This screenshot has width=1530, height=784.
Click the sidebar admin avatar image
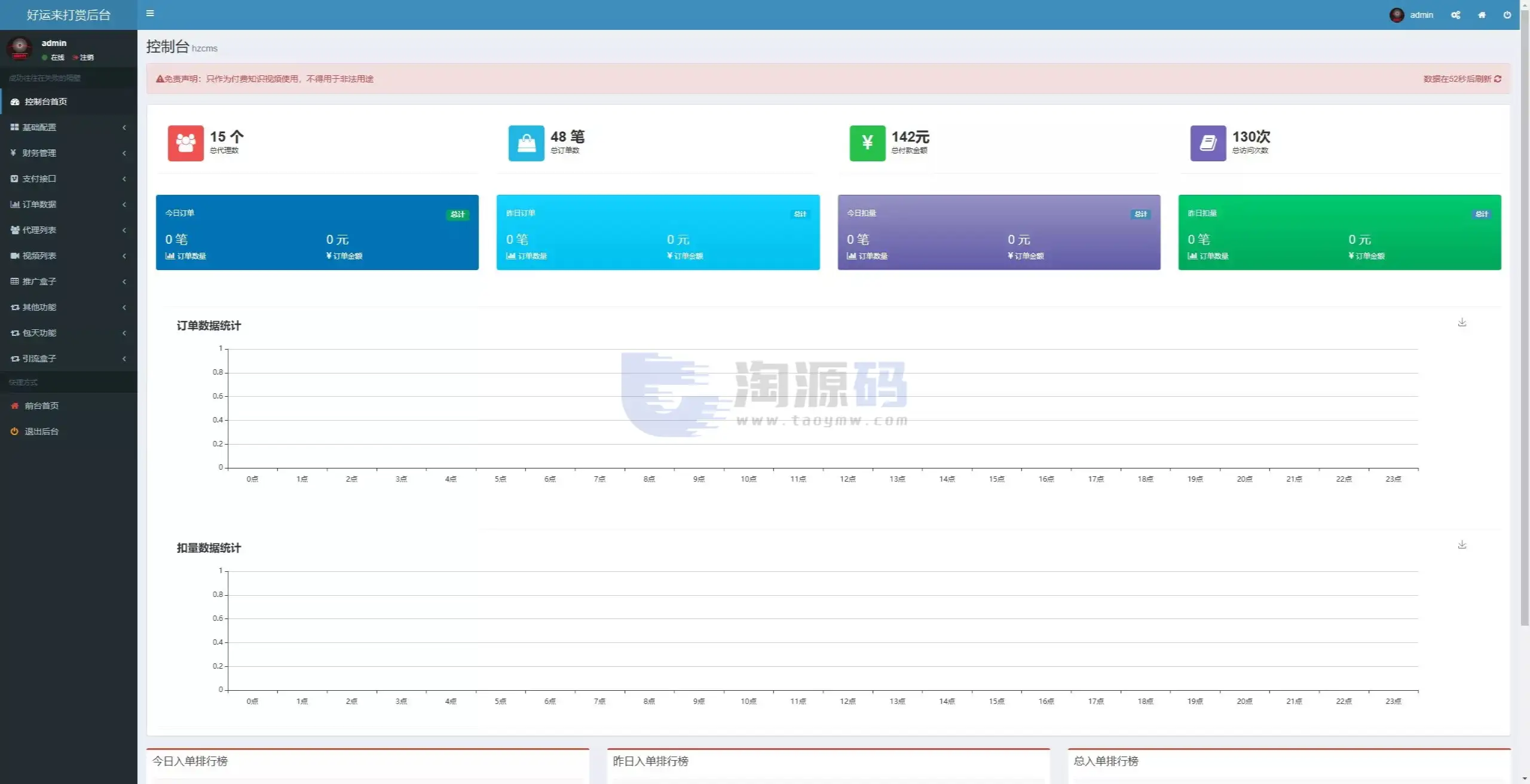(x=20, y=48)
